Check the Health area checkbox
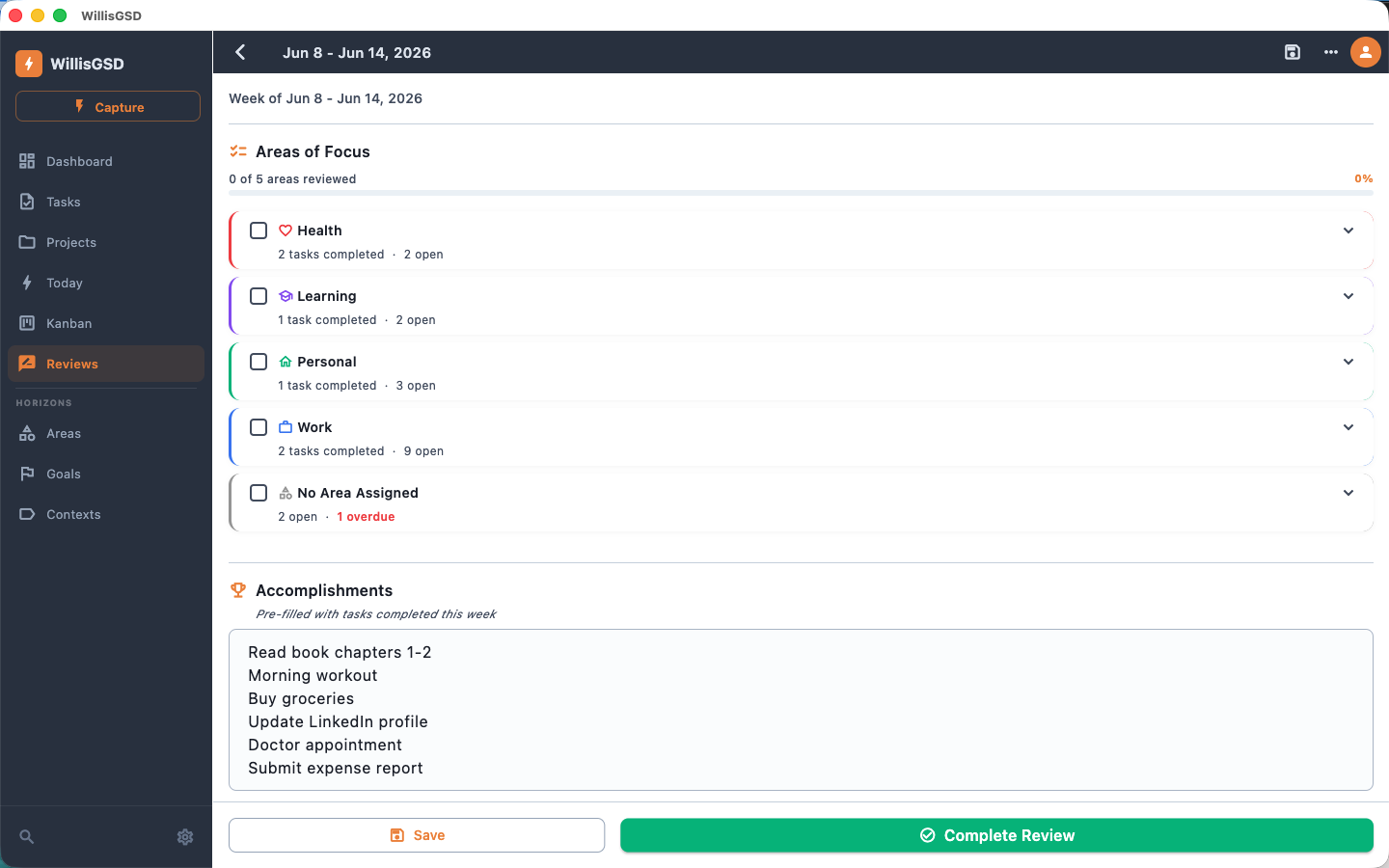Screen dimensions: 1389x868 pos(259,231)
